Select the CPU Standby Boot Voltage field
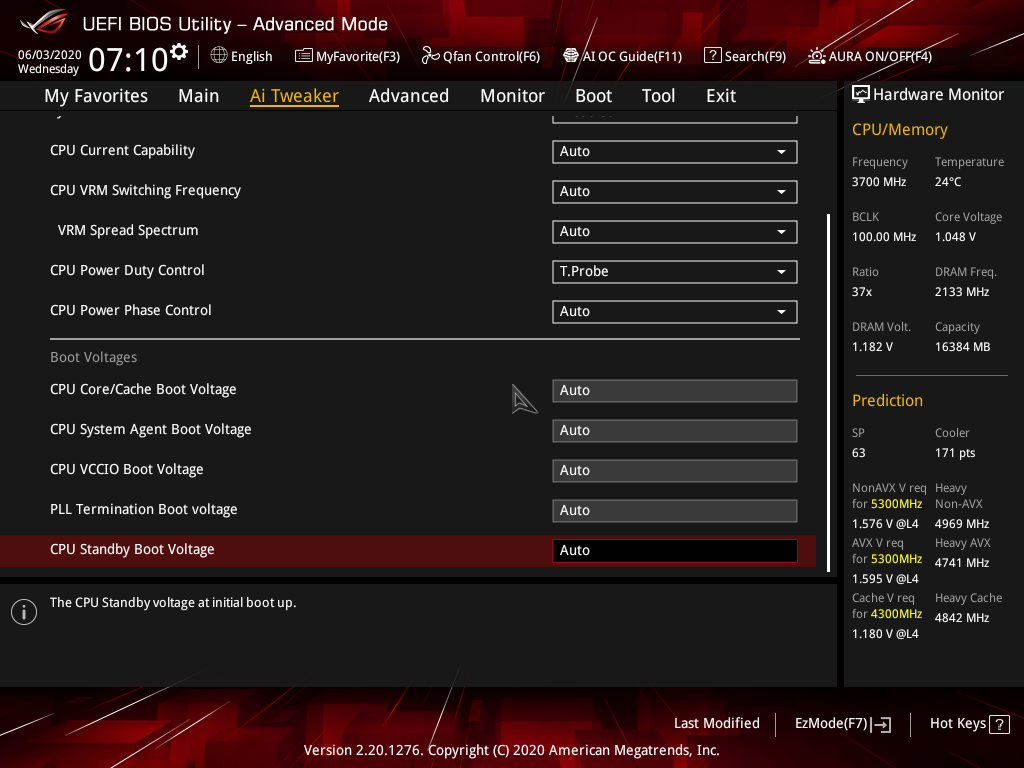This screenshot has height=768, width=1024. click(674, 550)
